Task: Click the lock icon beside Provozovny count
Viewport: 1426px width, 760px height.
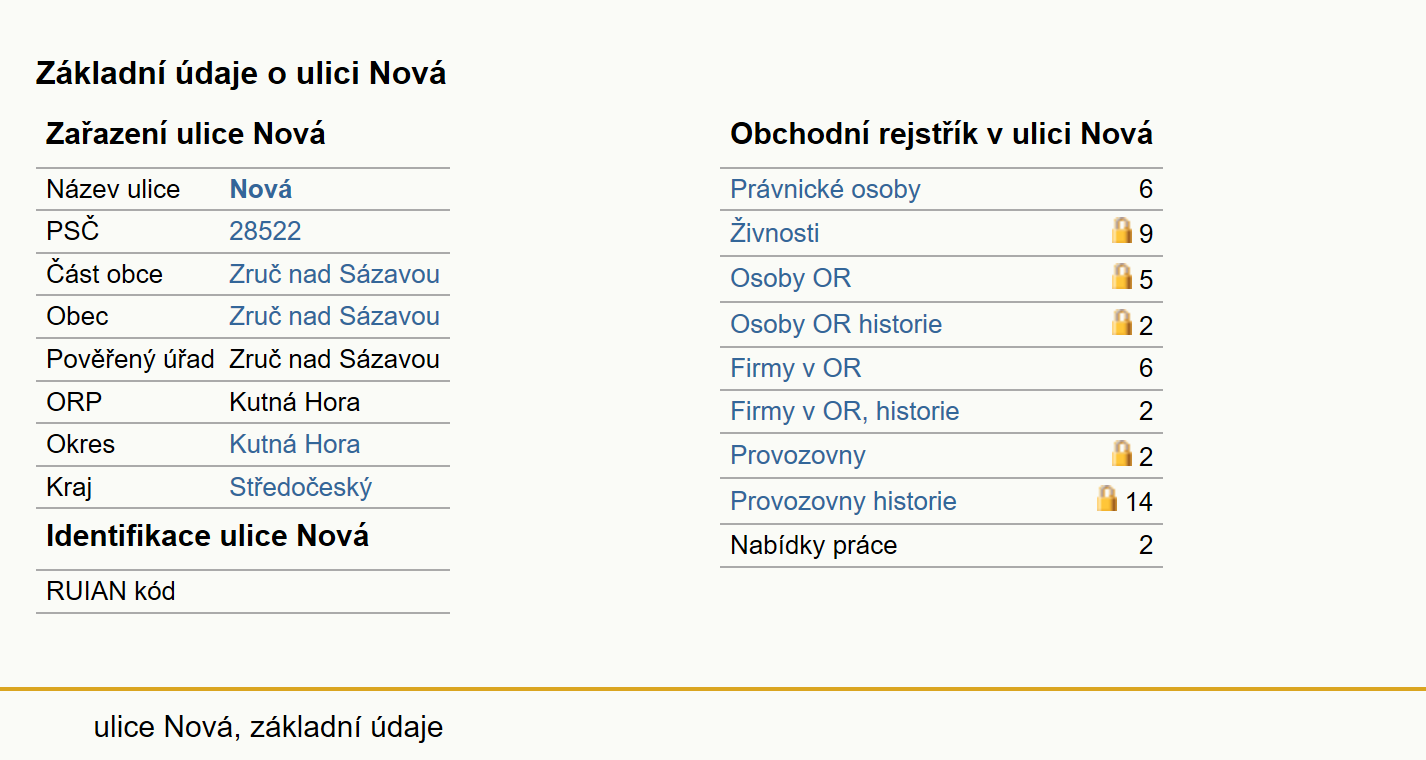Action: 1122,454
